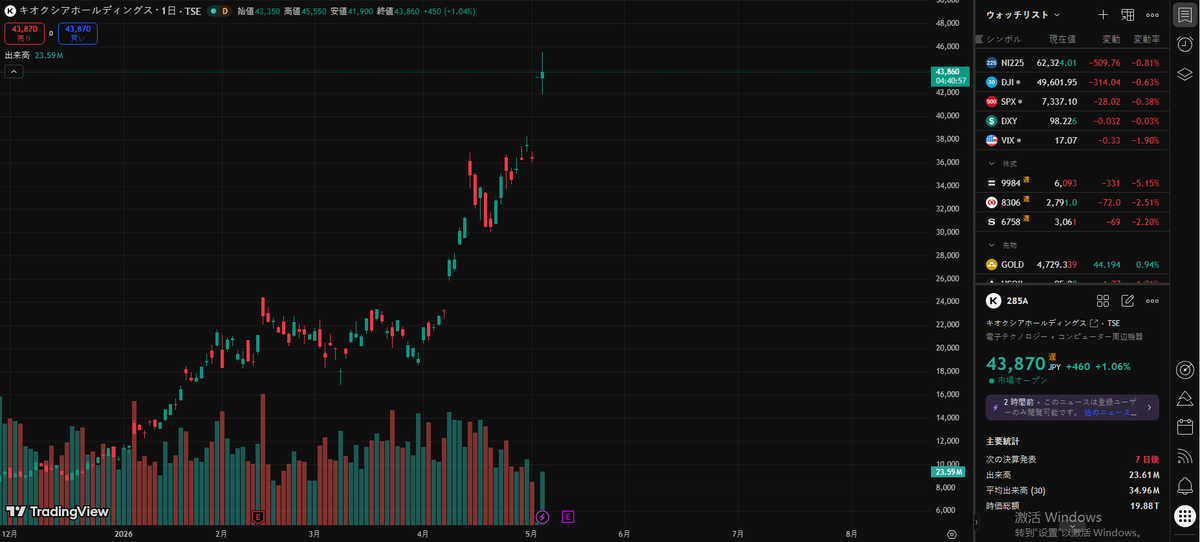Click the K logo beside 285A in details

993,300
